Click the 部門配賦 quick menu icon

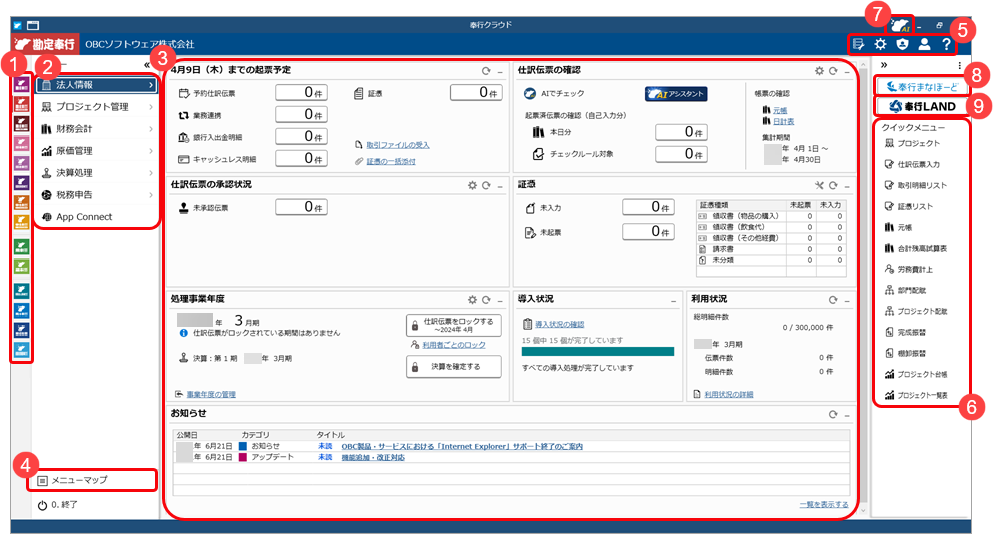889,290
